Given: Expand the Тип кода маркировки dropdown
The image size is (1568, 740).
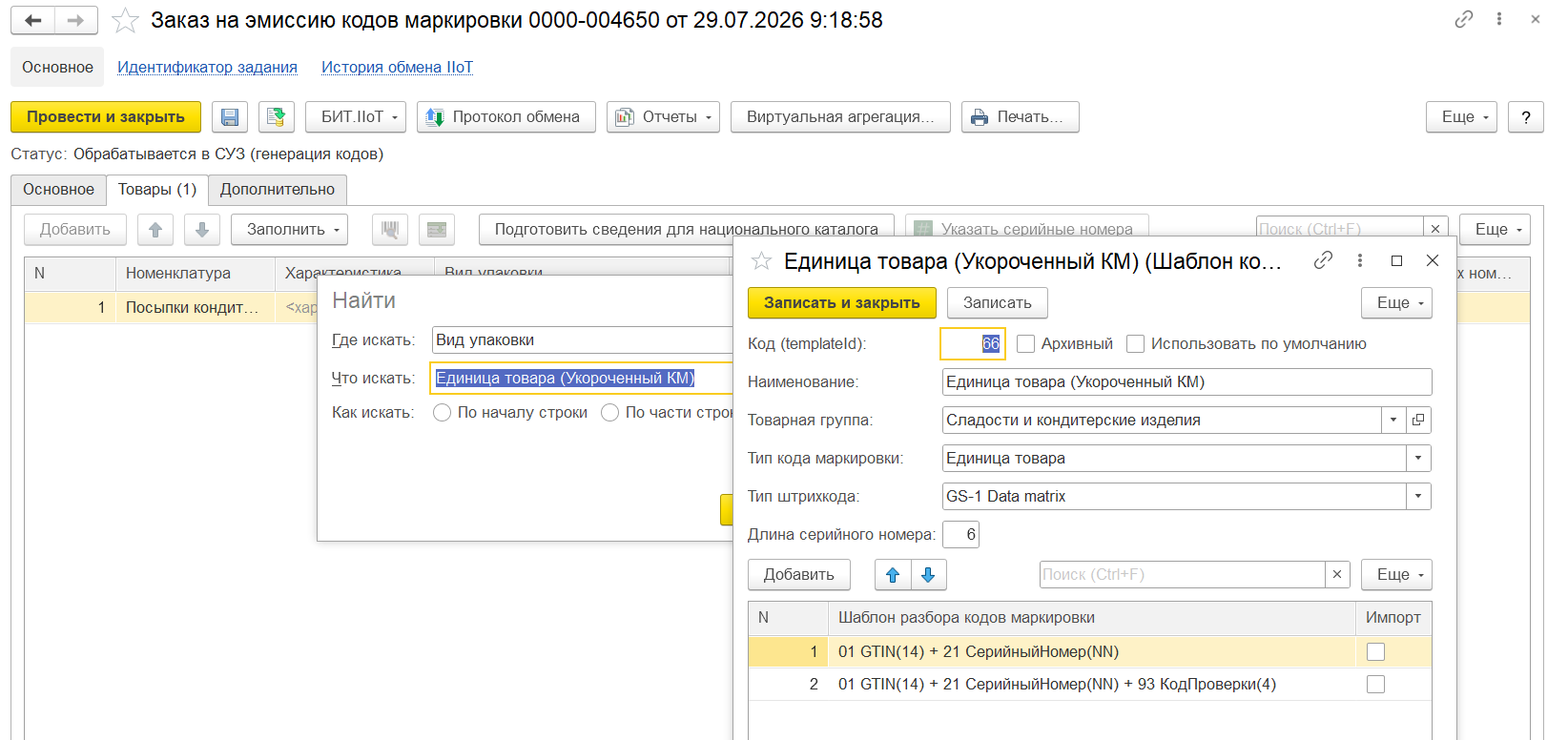Looking at the screenshot, I should (x=1418, y=458).
